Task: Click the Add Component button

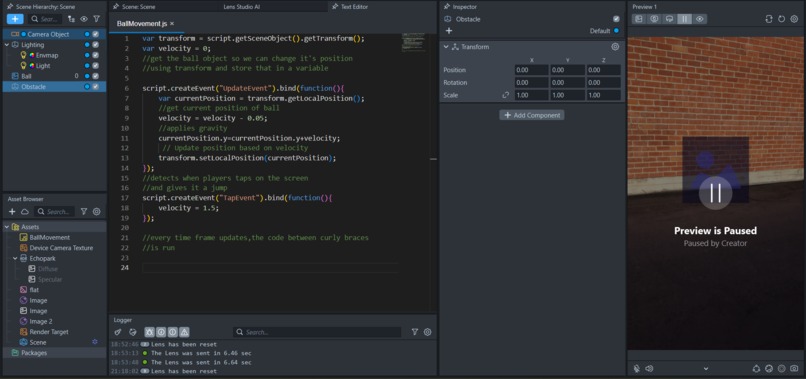Action: (532, 115)
